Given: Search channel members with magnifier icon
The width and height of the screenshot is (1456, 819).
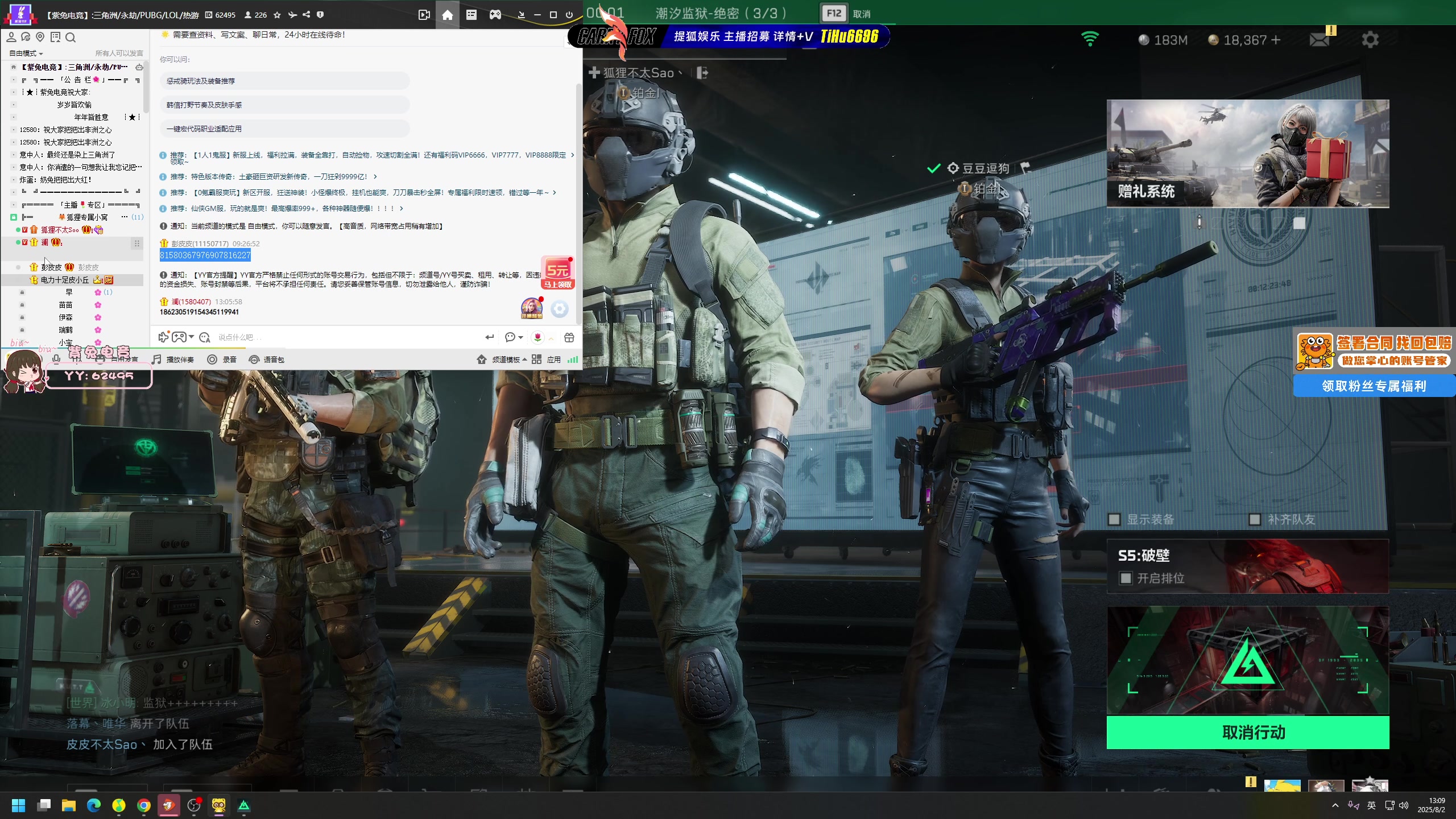Looking at the screenshot, I should [71, 38].
